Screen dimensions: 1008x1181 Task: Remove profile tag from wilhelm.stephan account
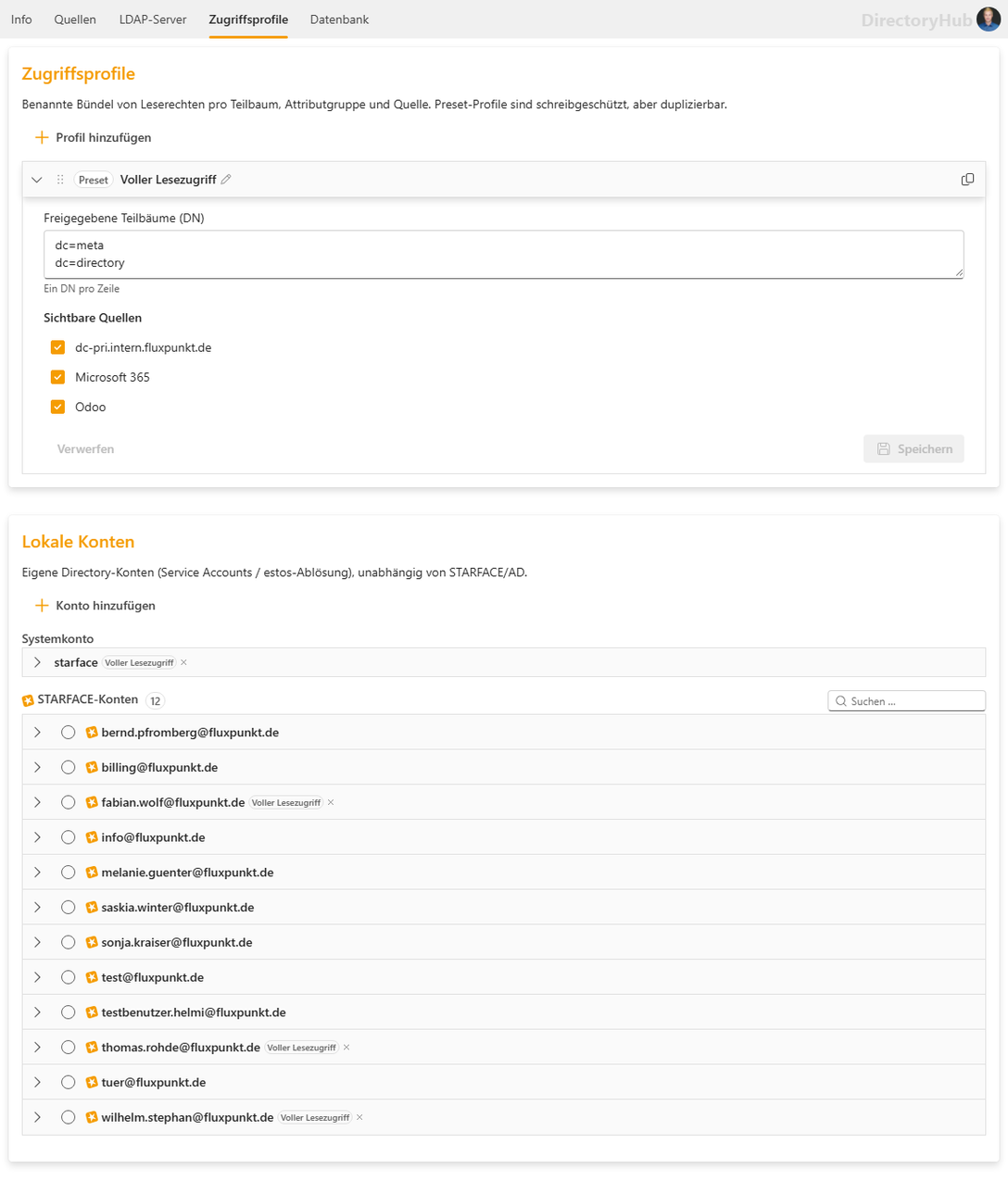click(x=359, y=1117)
